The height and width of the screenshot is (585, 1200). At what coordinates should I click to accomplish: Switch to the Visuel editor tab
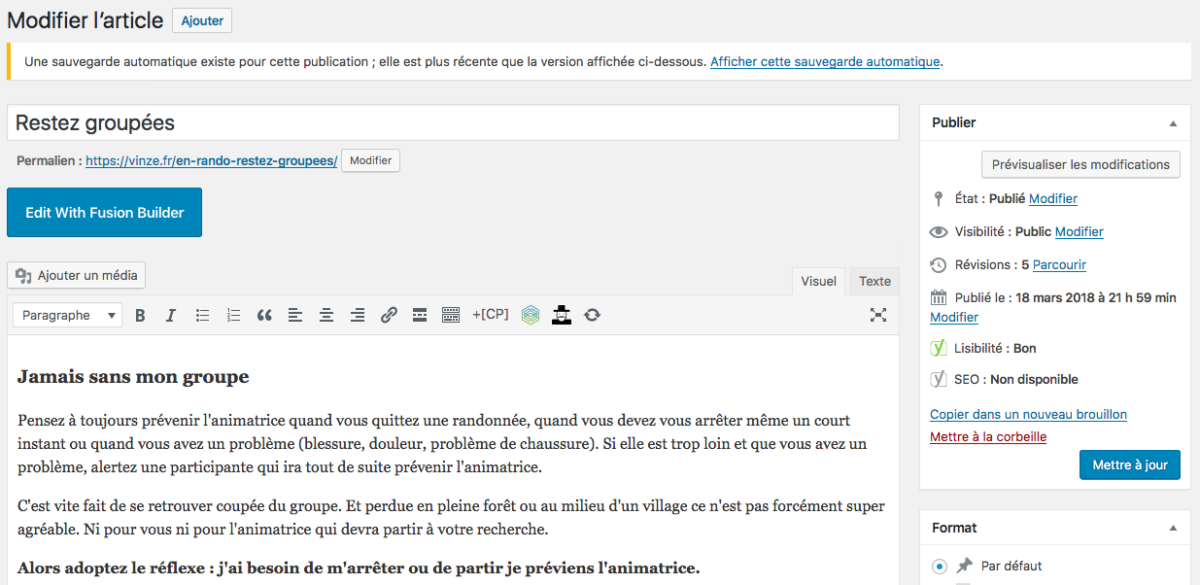(818, 281)
